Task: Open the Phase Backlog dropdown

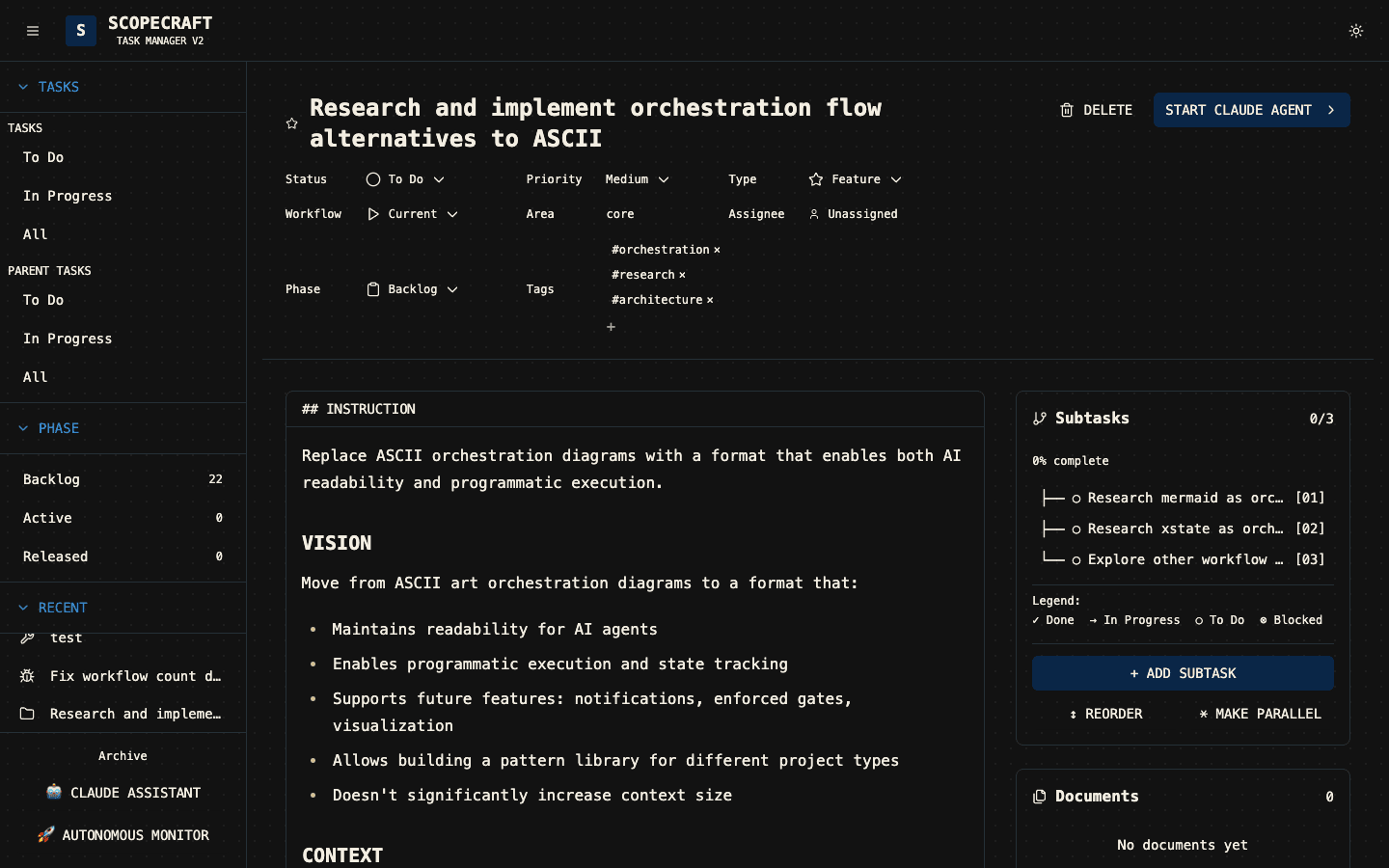Action: [412, 289]
